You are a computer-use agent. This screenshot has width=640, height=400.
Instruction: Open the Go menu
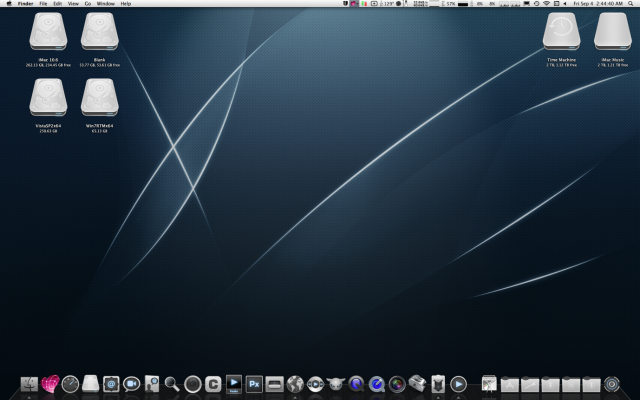point(88,4)
